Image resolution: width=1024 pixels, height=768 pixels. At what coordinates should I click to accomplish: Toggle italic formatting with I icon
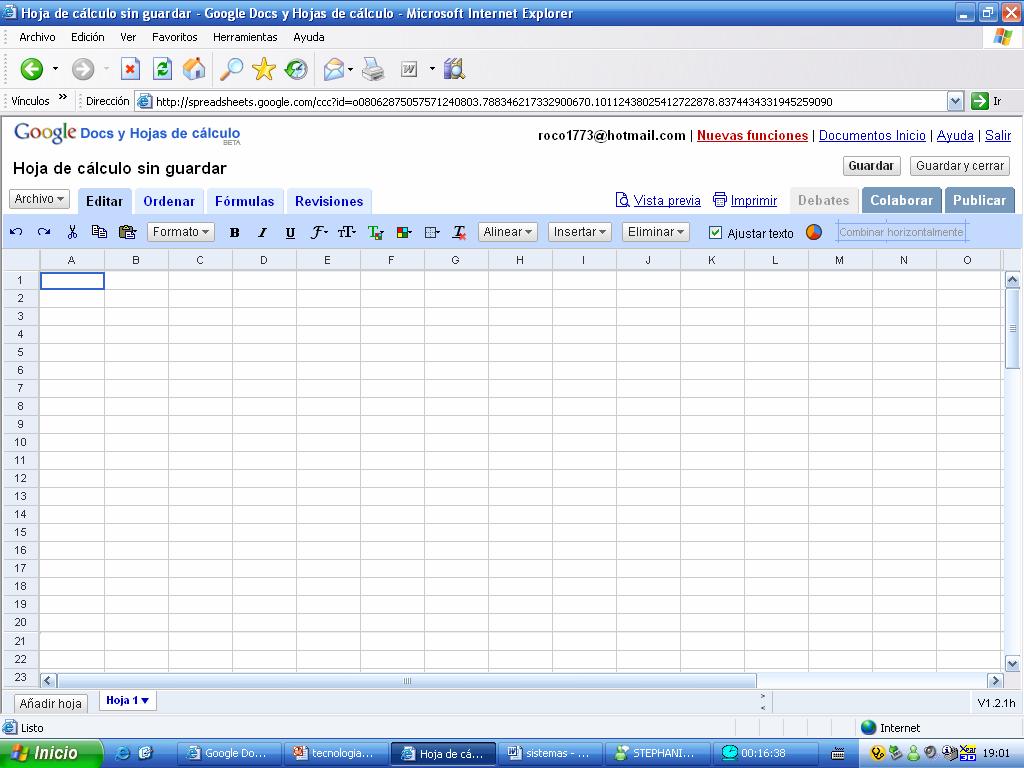[263, 232]
